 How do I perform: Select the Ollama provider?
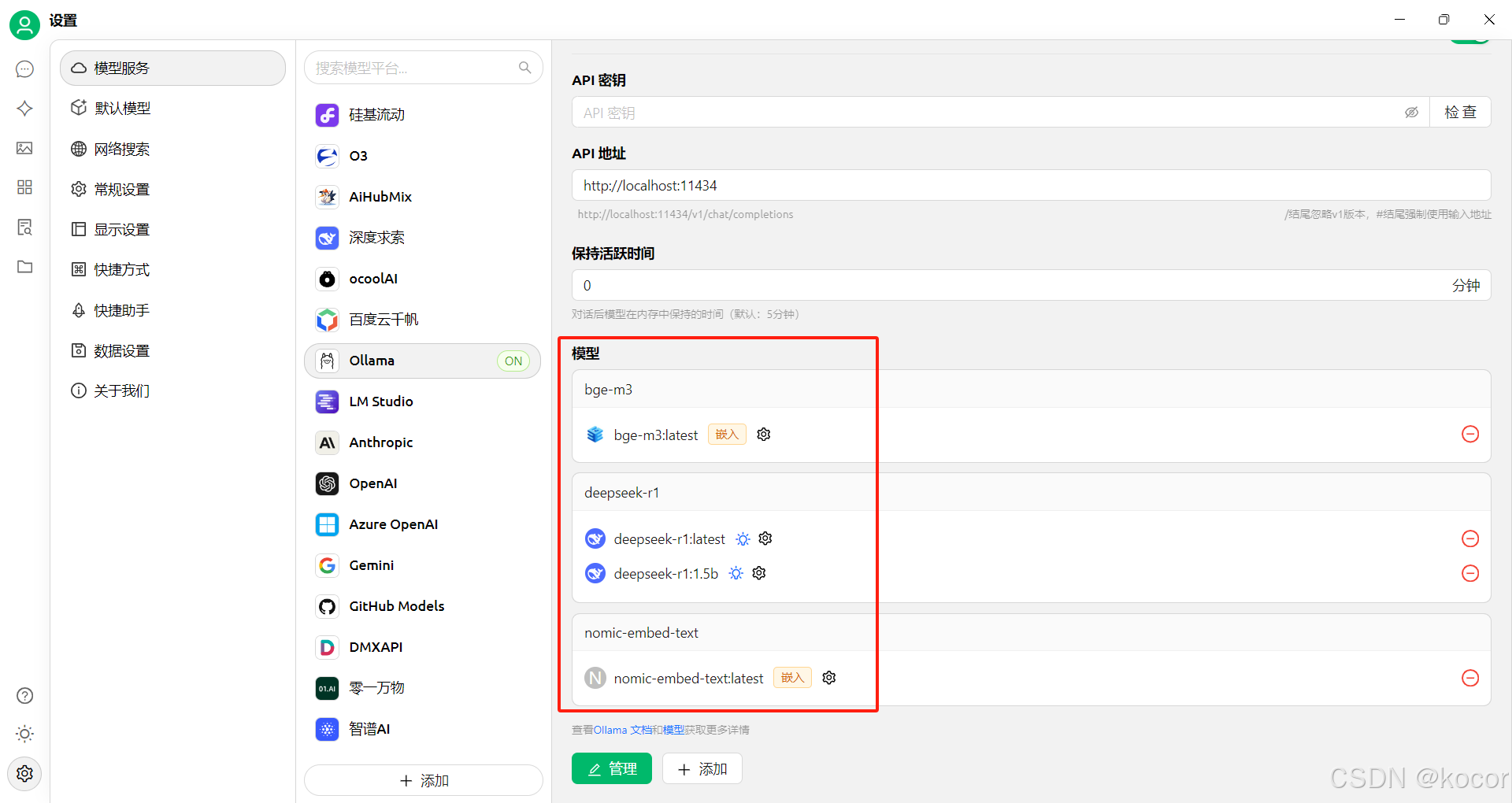(423, 361)
